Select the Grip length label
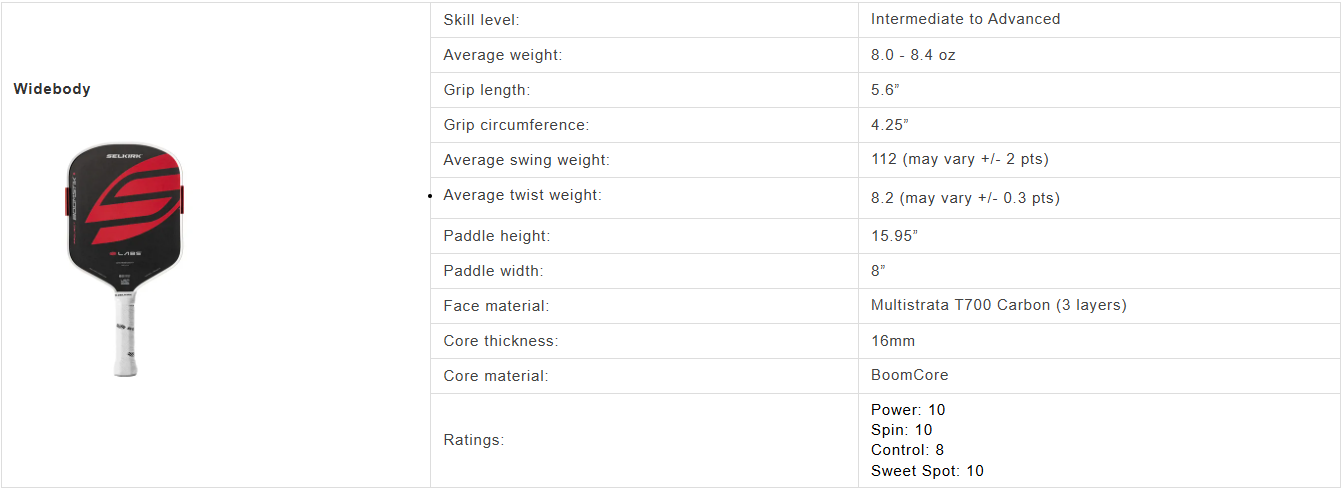The height and width of the screenshot is (489, 1342). [x=486, y=90]
